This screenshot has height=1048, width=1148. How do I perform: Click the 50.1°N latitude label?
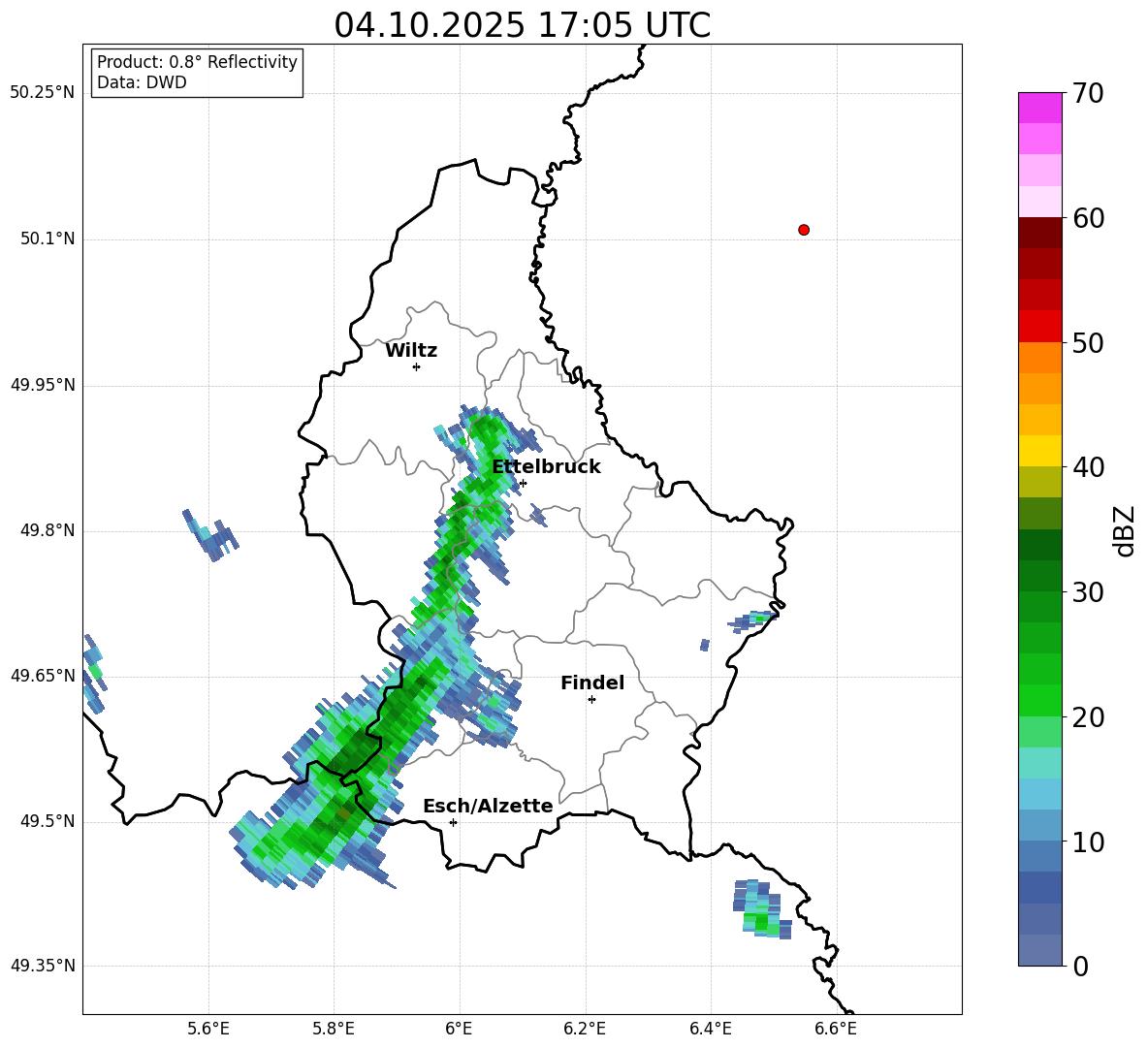tap(48, 238)
